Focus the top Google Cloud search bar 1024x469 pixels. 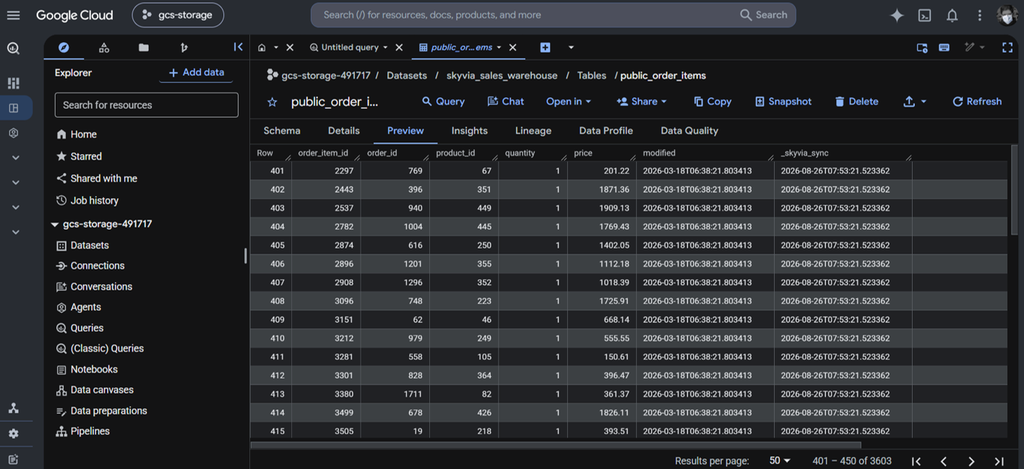tap(553, 15)
